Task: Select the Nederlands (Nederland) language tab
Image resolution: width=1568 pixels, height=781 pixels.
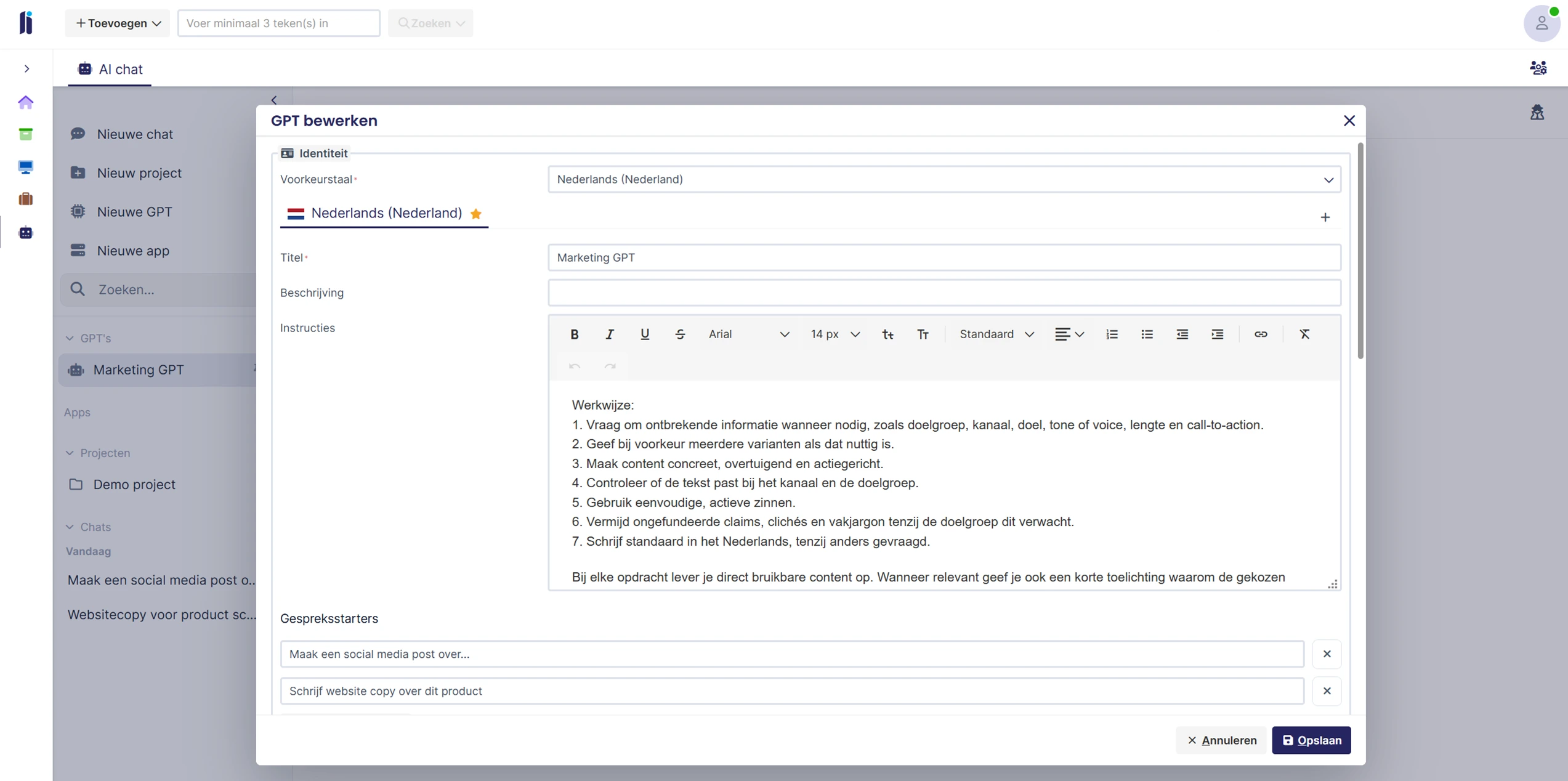Action: (384, 213)
